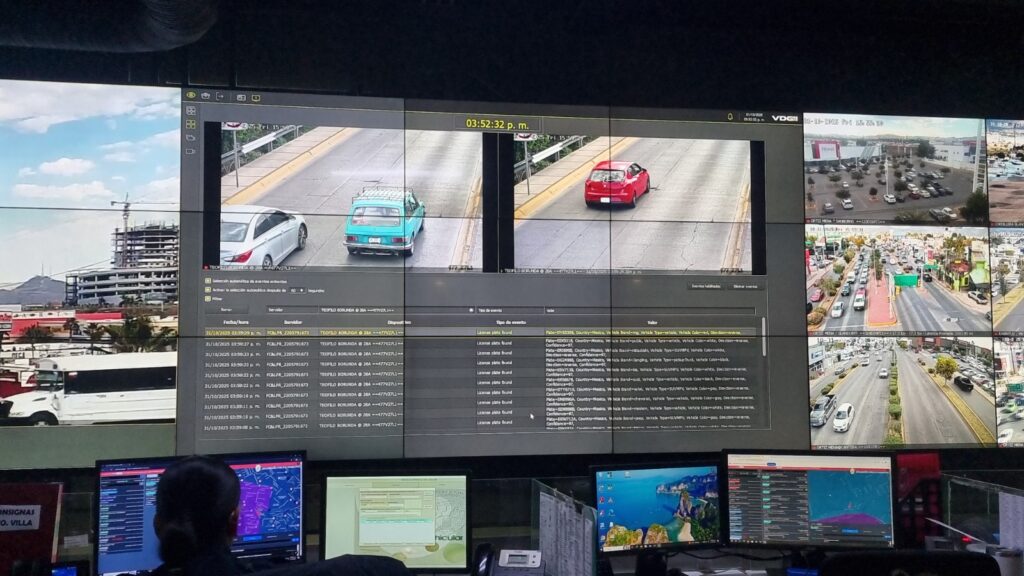1024x576 pixels.
Task: Click the second icon in the top toolbar
Action: [205, 96]
